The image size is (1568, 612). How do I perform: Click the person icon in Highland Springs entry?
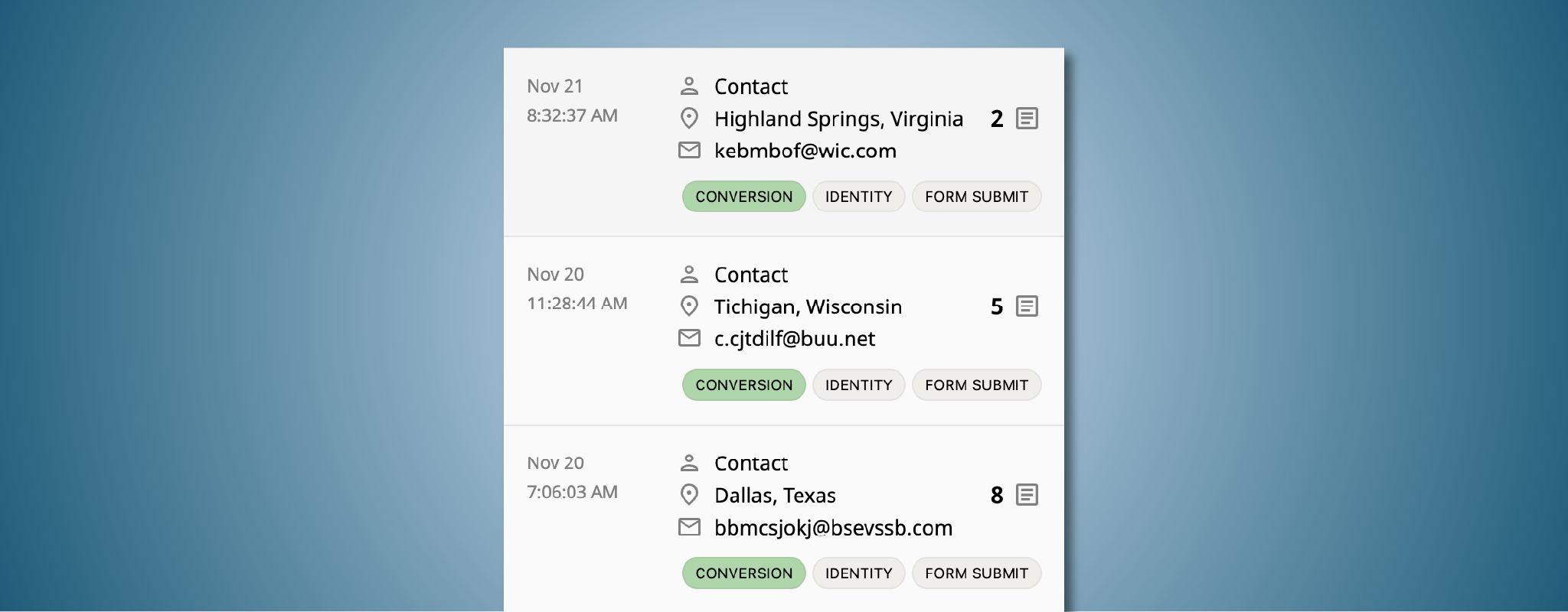tap(689, 86)
